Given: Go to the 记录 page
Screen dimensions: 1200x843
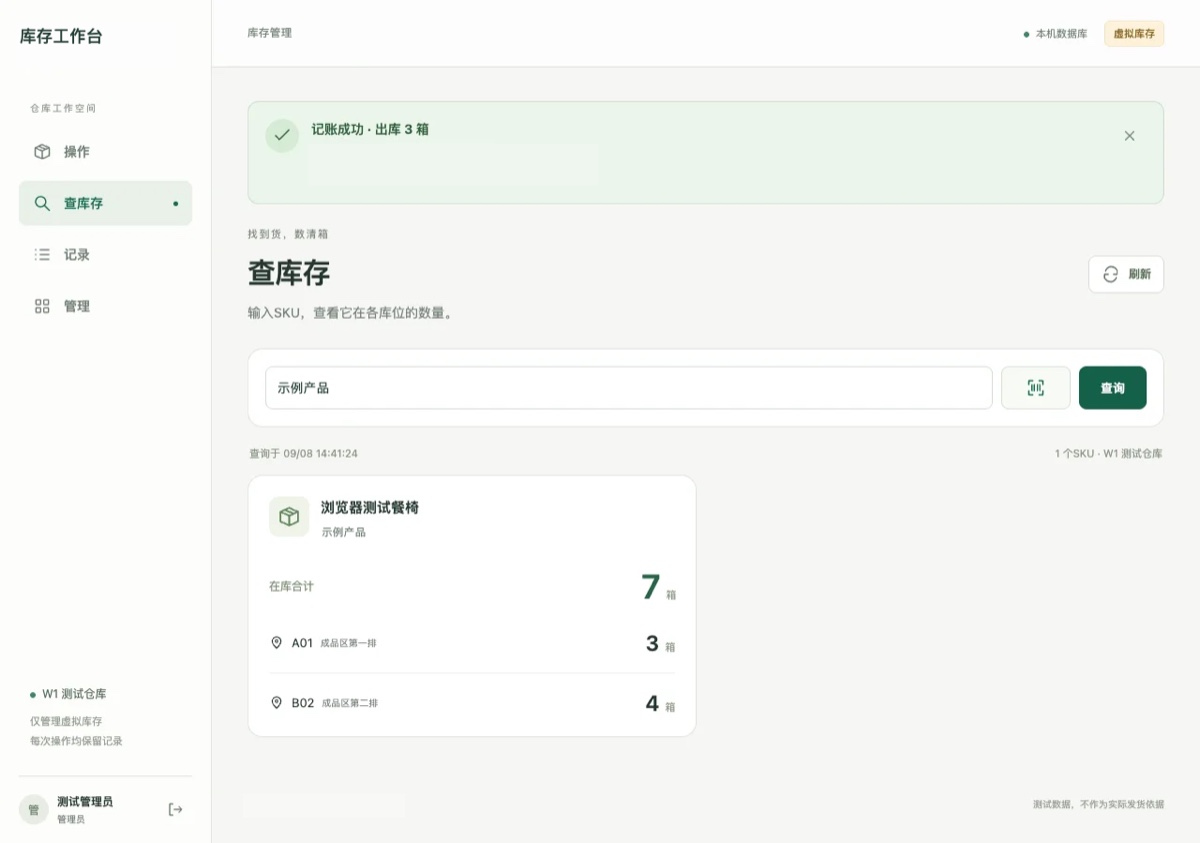Looking at the screenshot, I should [x=105, y=255].
